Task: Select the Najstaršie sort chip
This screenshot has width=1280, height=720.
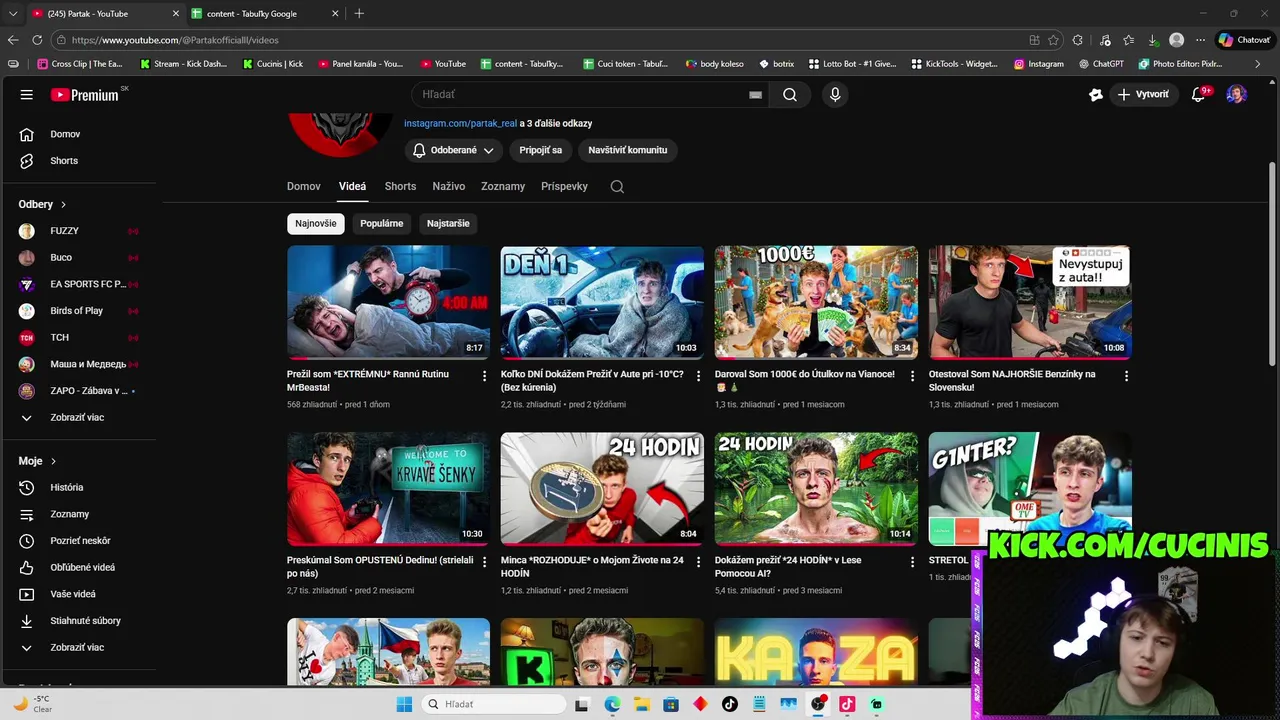Action: (x=448, y=223)
